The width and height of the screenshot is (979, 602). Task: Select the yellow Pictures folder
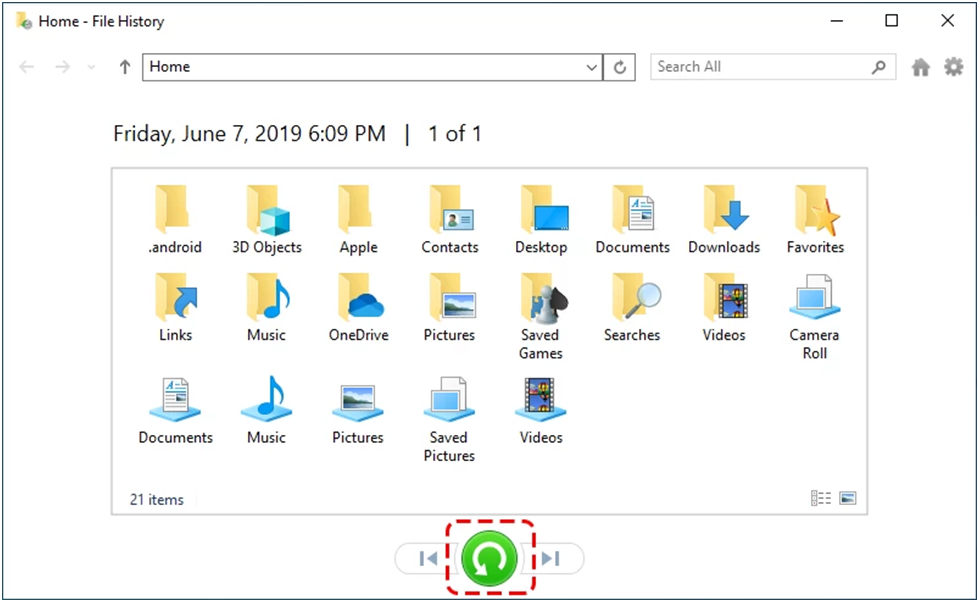click(450, 308)
